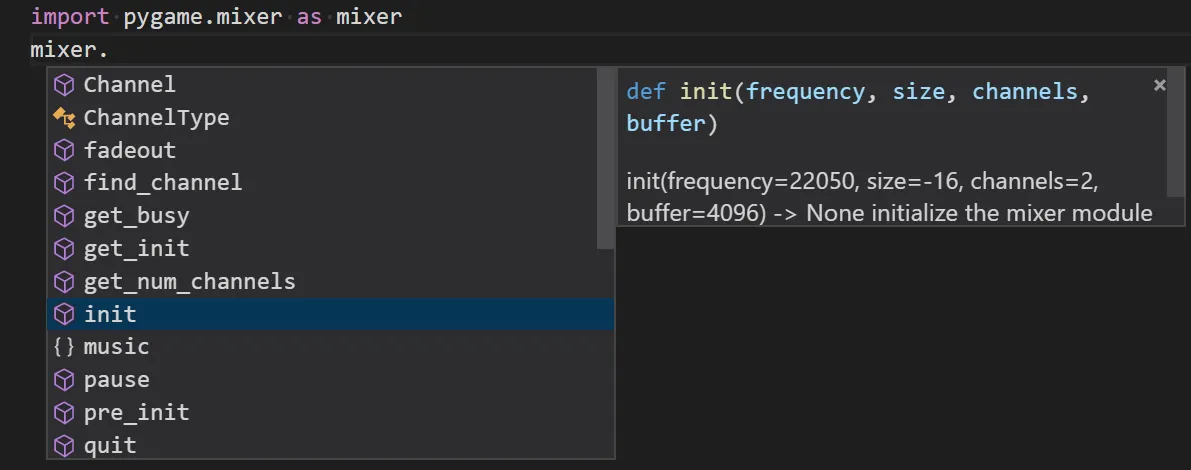Click the class icon beside ChannelType
This screenshot has height=470, width=1191.
coord(64,118)
